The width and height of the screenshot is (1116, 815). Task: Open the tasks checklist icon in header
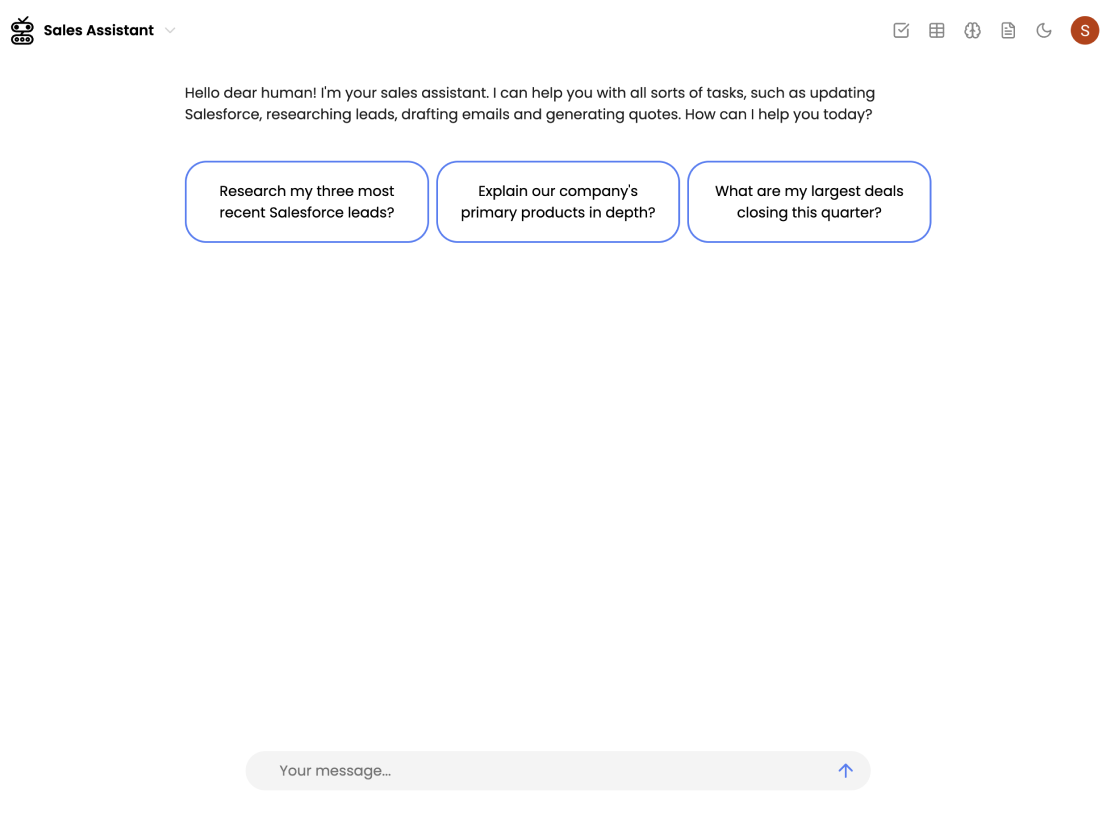[x=901, y=30]
